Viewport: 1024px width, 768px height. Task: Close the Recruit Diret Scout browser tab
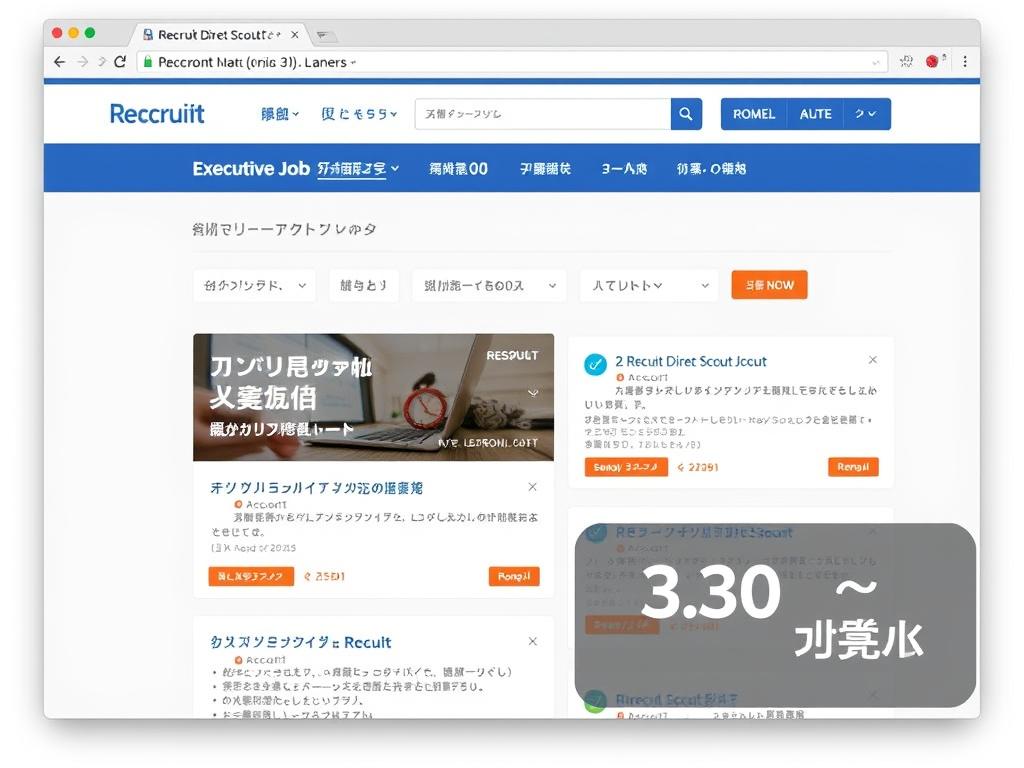[x=295, y=35]
